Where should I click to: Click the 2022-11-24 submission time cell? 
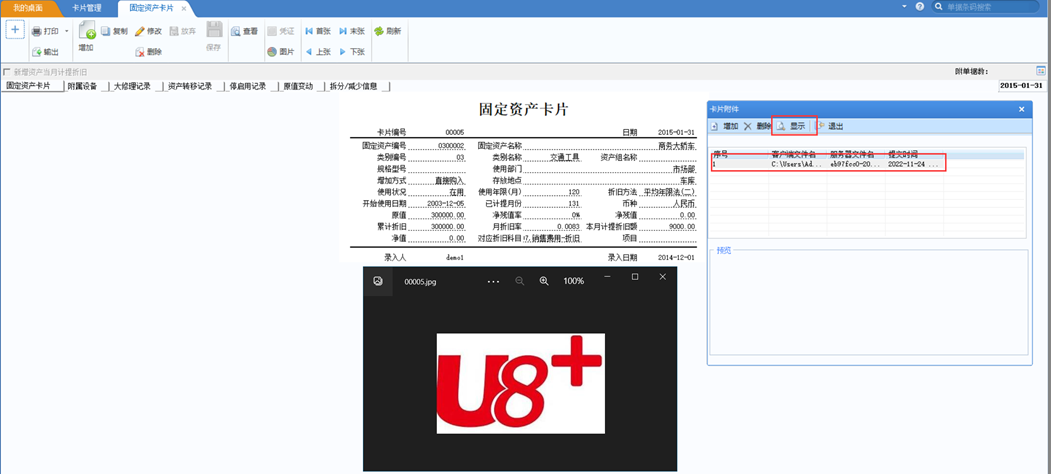tap(913, 164)
